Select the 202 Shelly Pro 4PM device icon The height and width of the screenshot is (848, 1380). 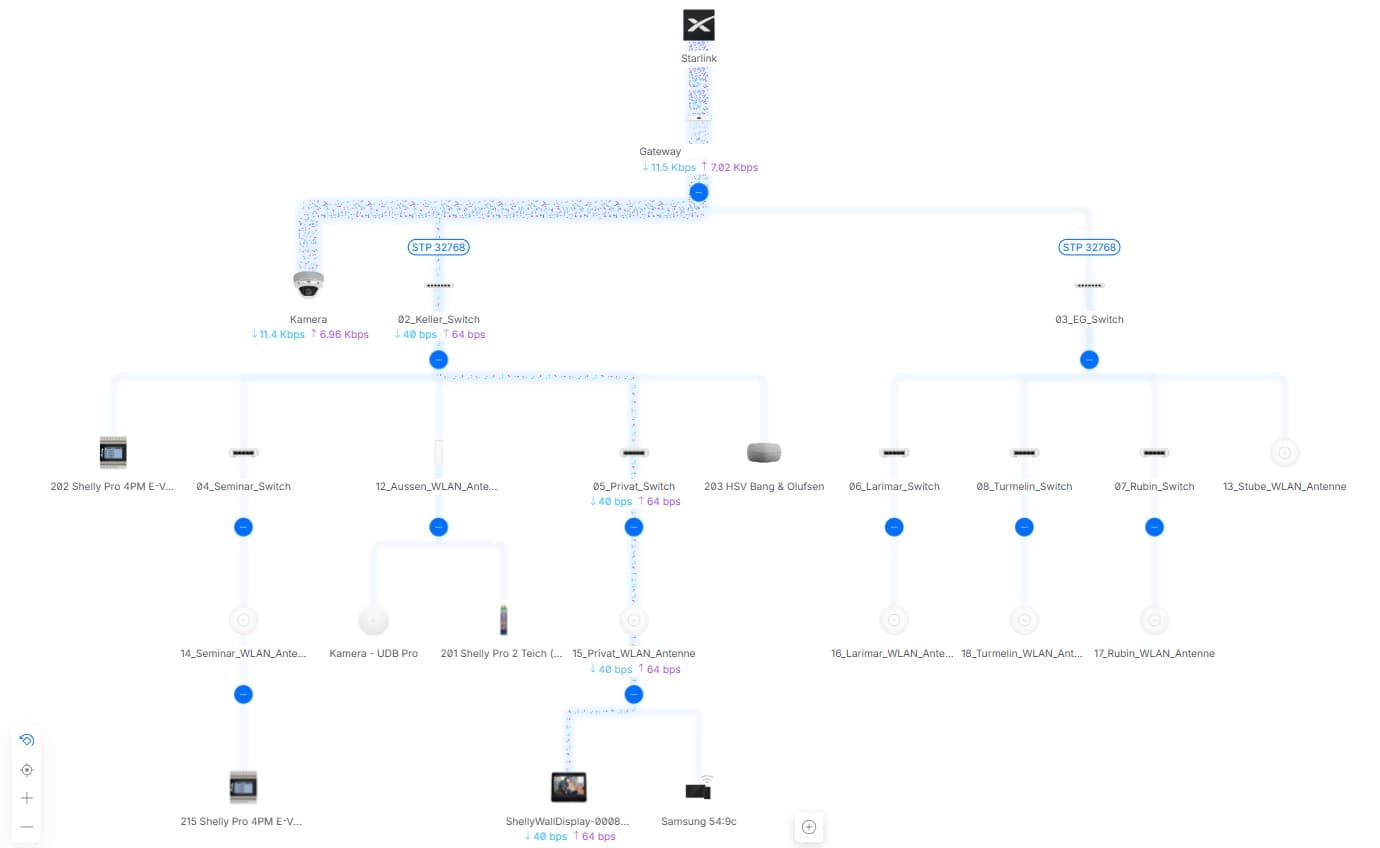(x=113, y=453)
